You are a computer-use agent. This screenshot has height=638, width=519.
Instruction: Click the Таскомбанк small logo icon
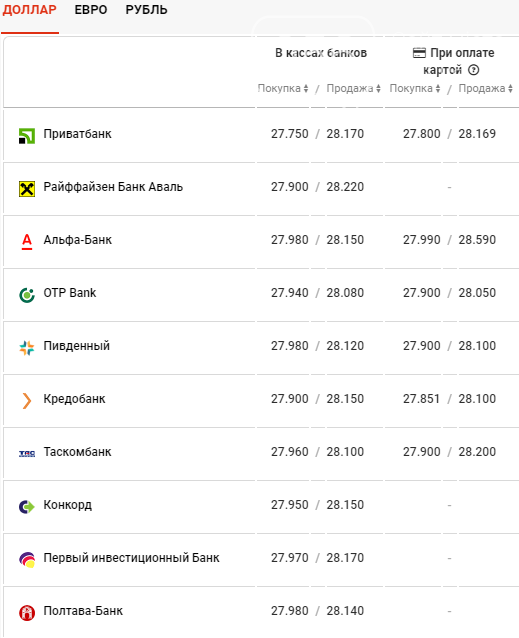(x=27, y=453)
